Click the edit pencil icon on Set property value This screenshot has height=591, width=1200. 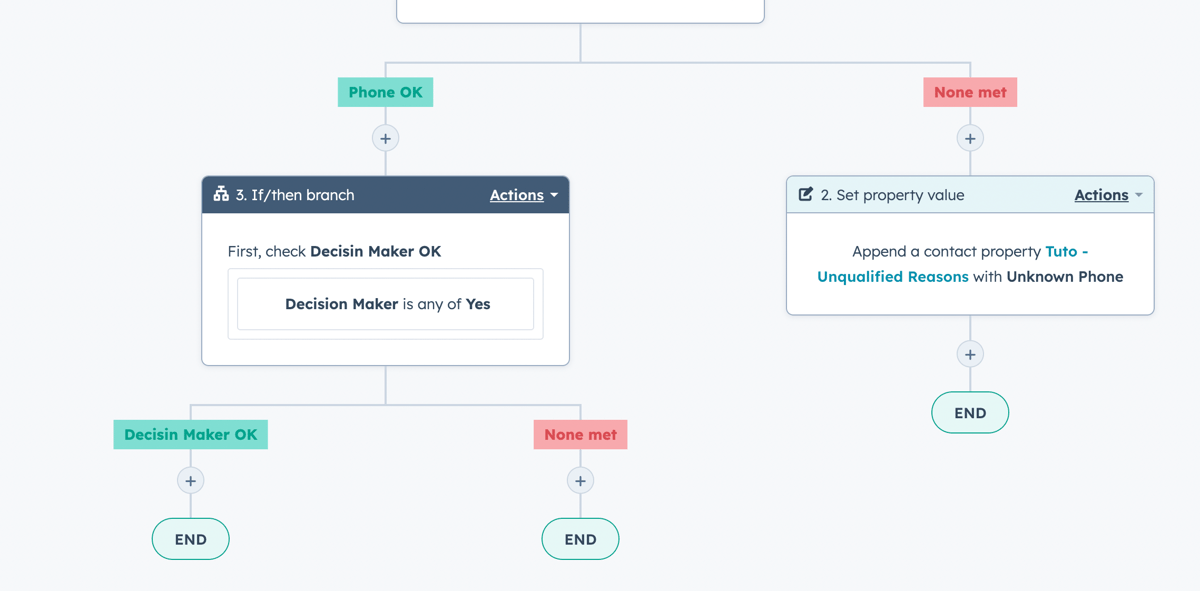point(805,194)
